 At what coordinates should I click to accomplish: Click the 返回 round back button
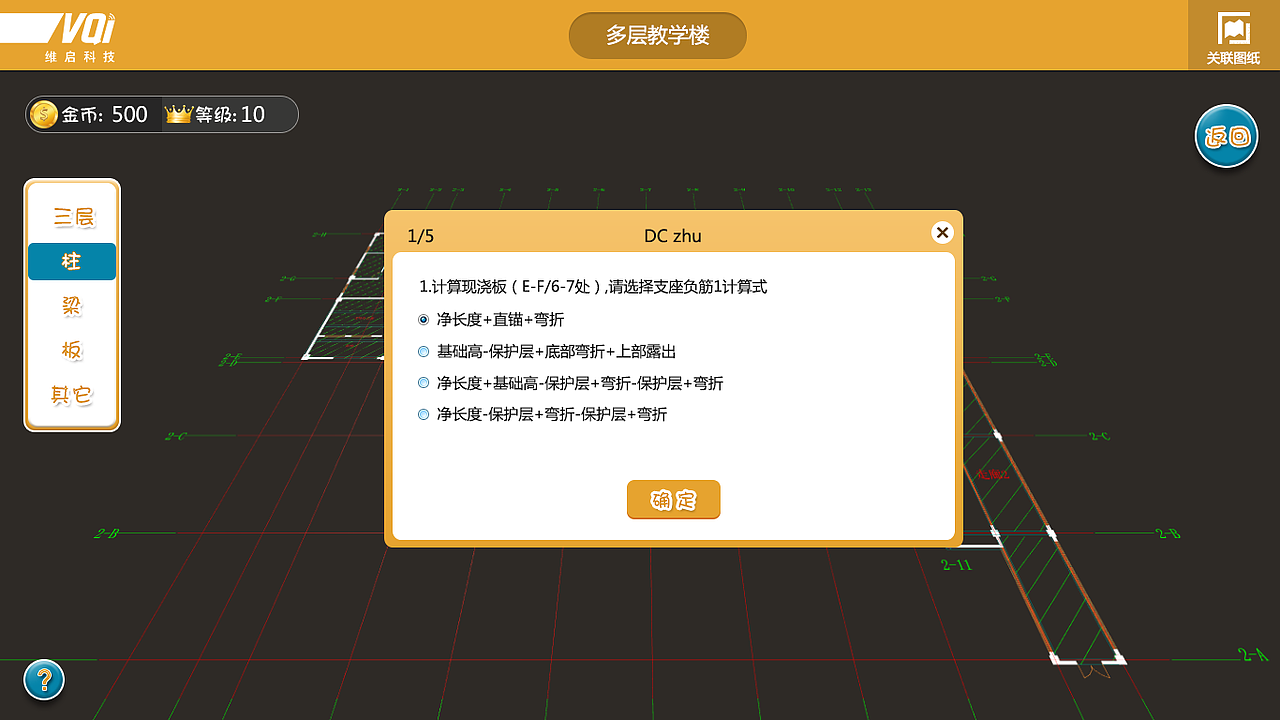coord(1226,136)
